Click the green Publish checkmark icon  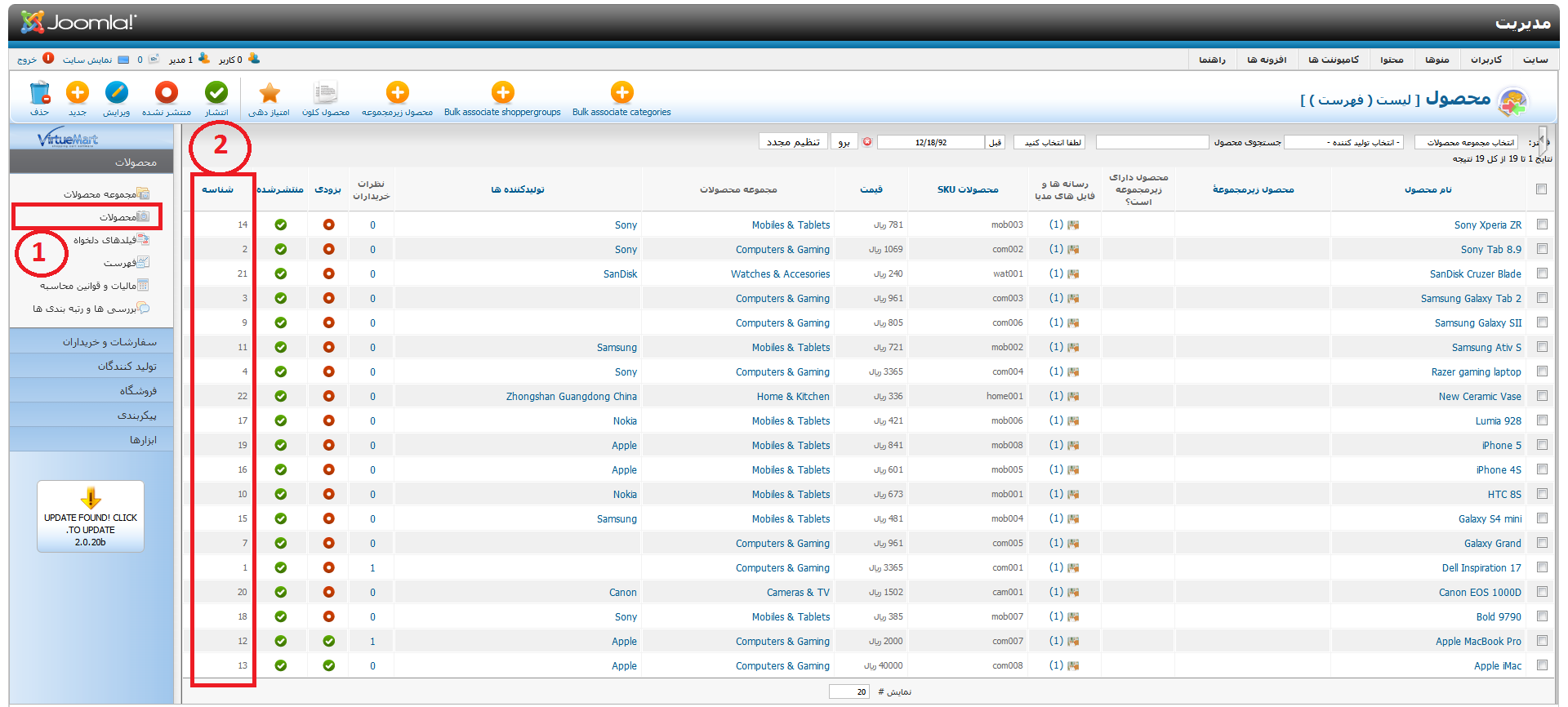(x=216, y=94)
